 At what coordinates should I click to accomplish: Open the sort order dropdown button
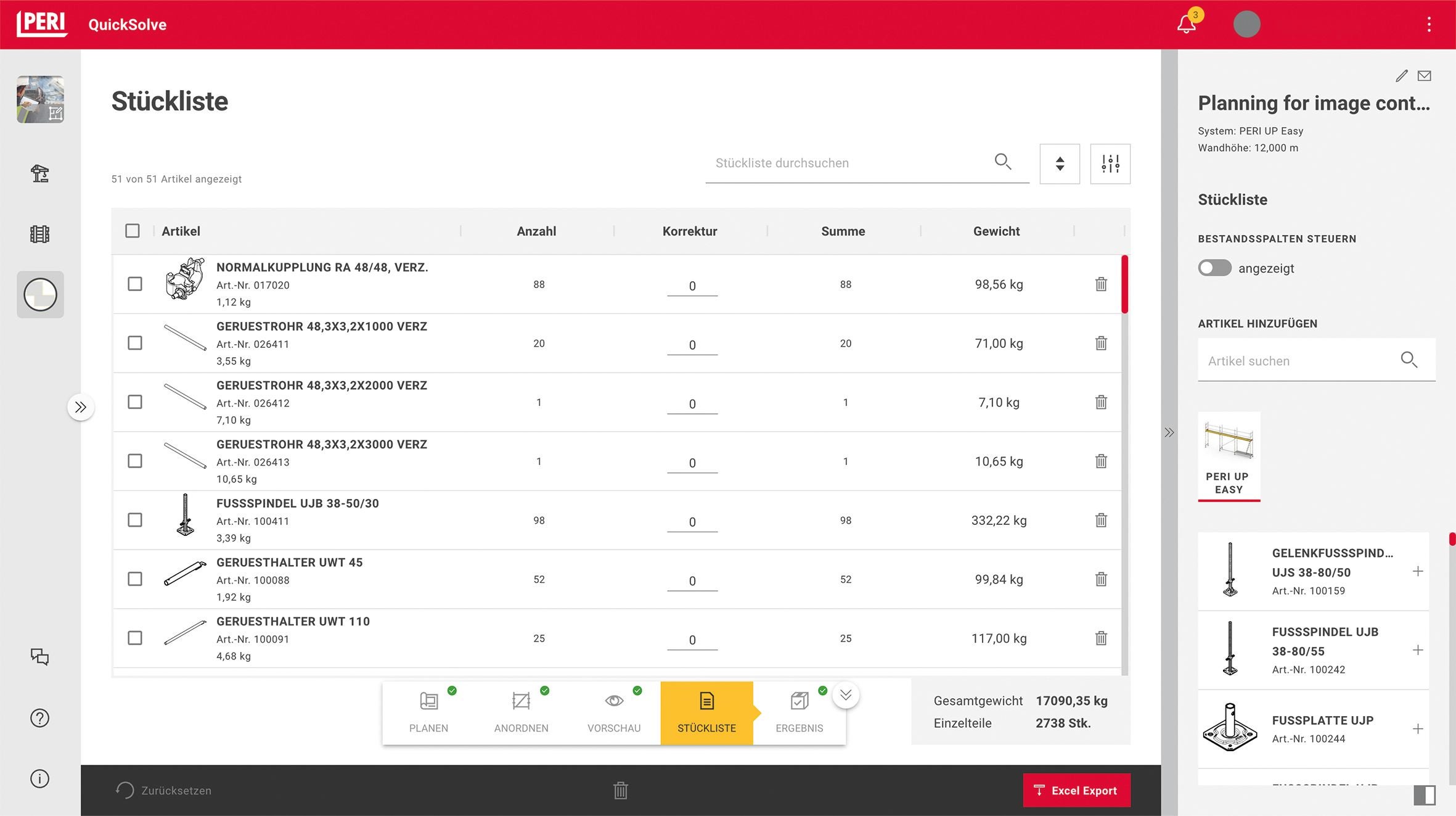pyautogui.click(x=1060, y=163)
